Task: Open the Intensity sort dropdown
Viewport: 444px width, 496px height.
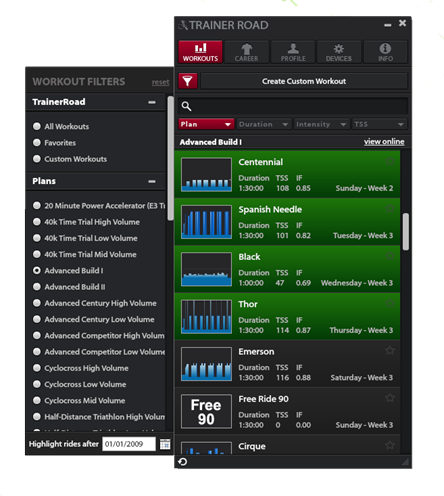Action: (x=321, y=124)
